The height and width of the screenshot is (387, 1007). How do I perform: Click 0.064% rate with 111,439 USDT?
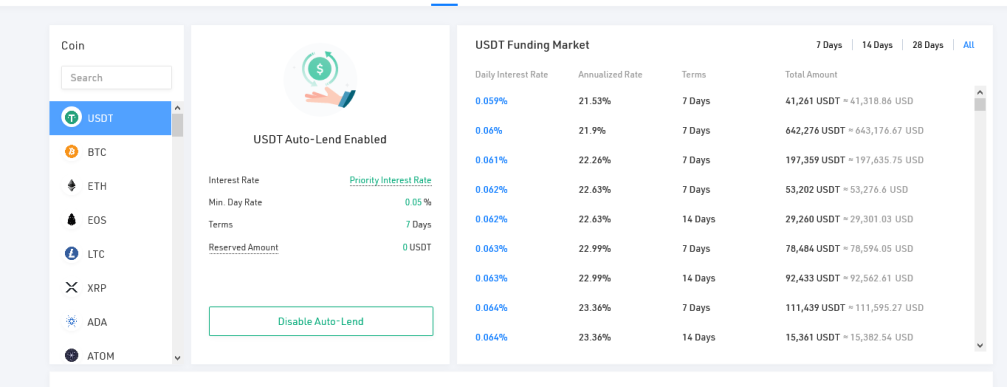point(491,307)
